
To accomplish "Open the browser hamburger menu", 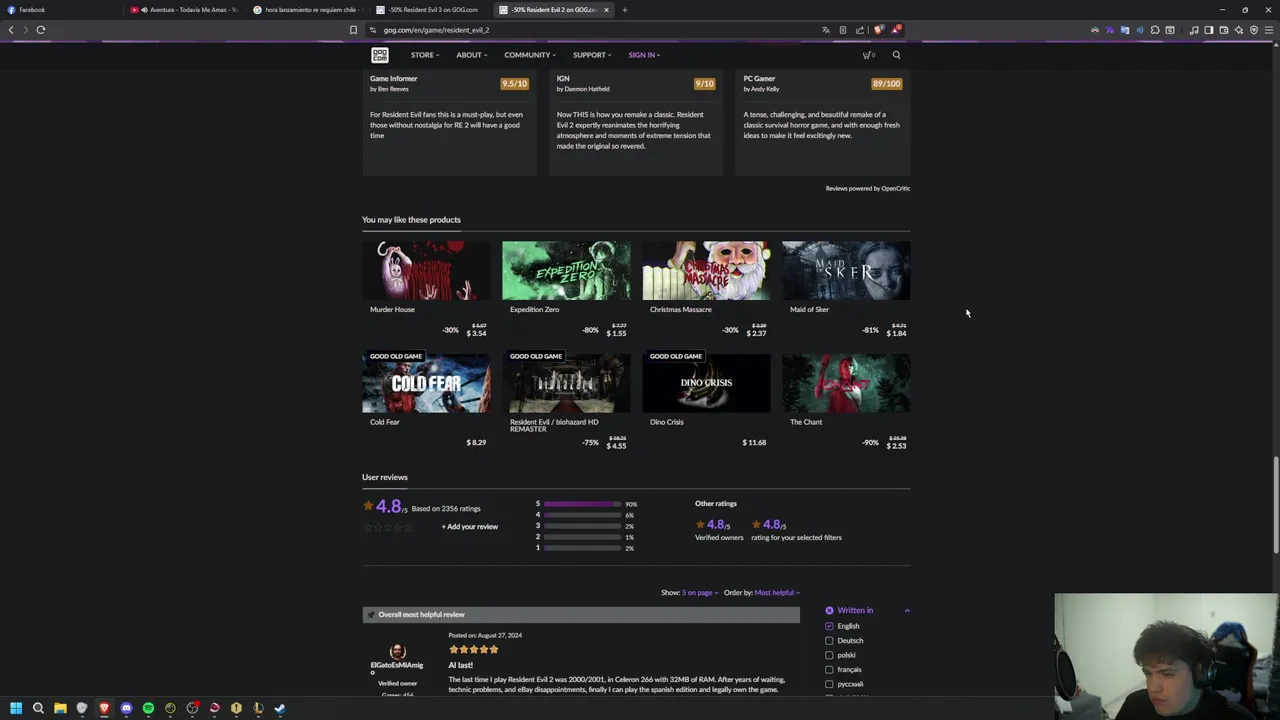I will coord(1269,30).
